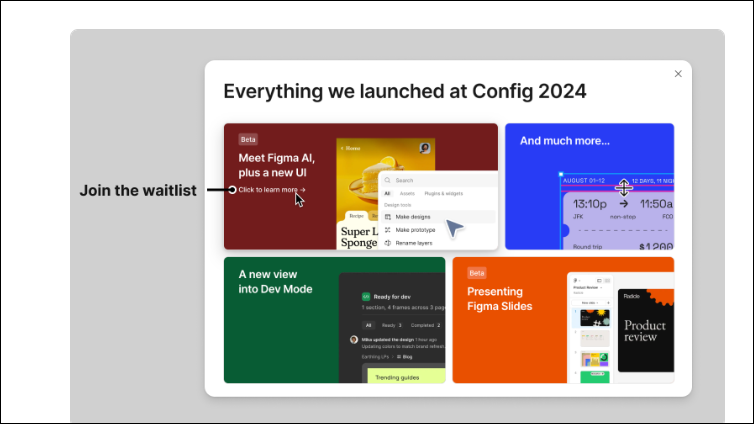Open the 'A new view into Dev Mode' card

pyautogui.click(x=335, y=320)
